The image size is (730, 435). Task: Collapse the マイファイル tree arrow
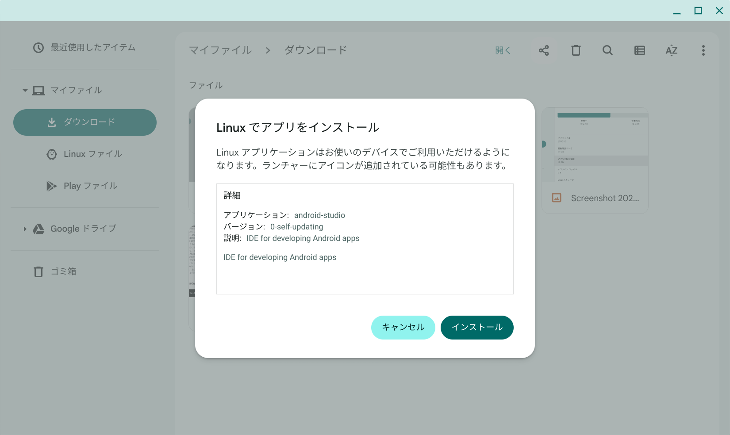25,90
